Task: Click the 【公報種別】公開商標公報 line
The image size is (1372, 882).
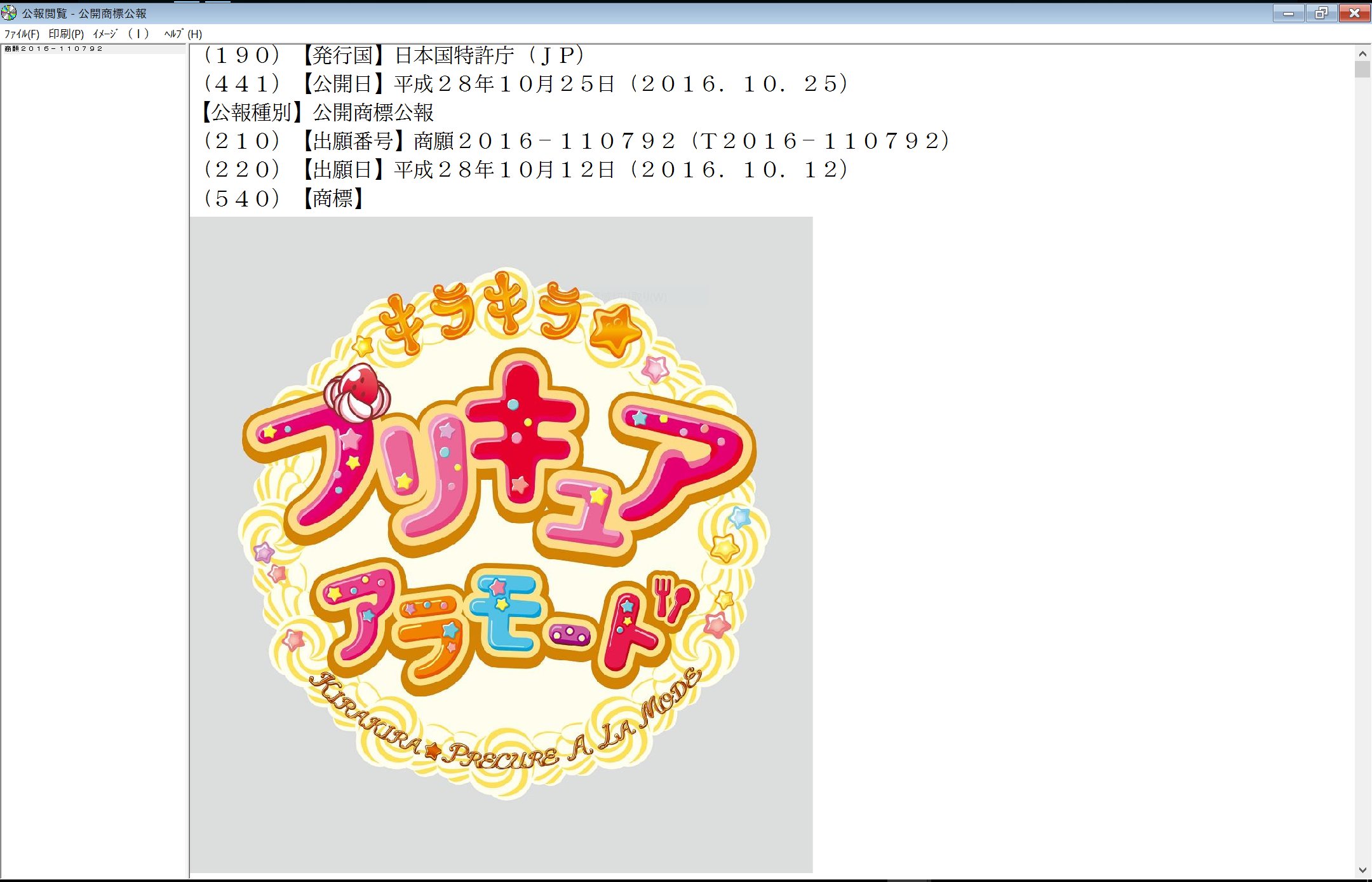Action: click(318, 112)
